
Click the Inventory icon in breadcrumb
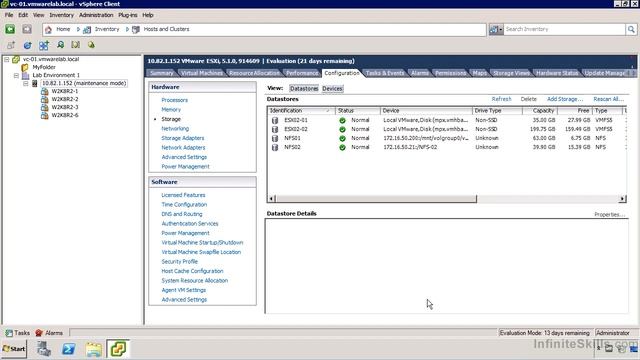tap(87, 29)
